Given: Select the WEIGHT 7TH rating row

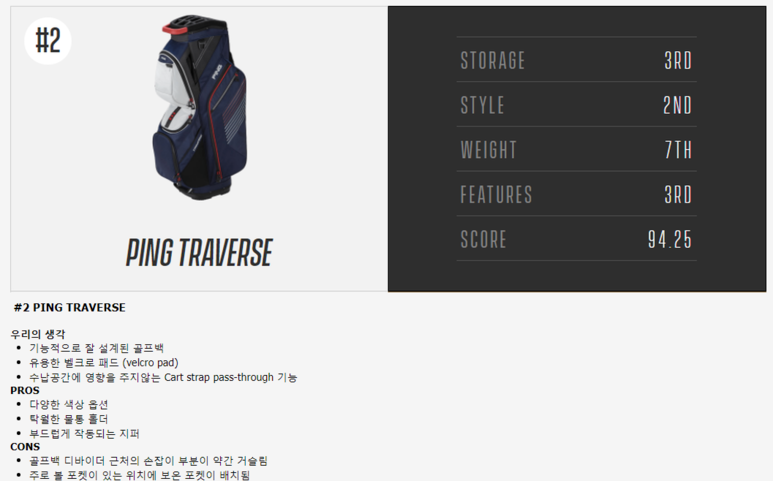Looking at the screenshot, I should [x=576, y=149].
